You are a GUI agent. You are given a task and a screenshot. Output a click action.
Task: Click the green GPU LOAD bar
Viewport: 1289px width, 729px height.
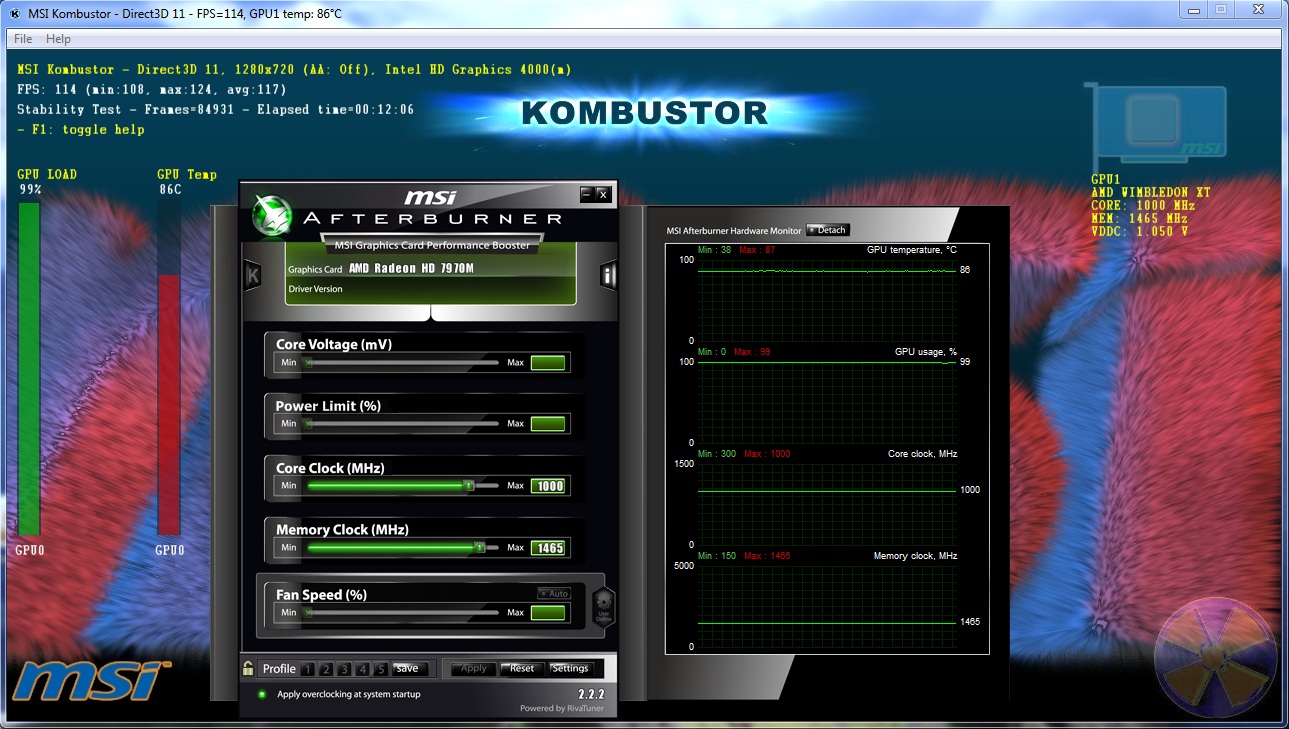click(29, 369)
